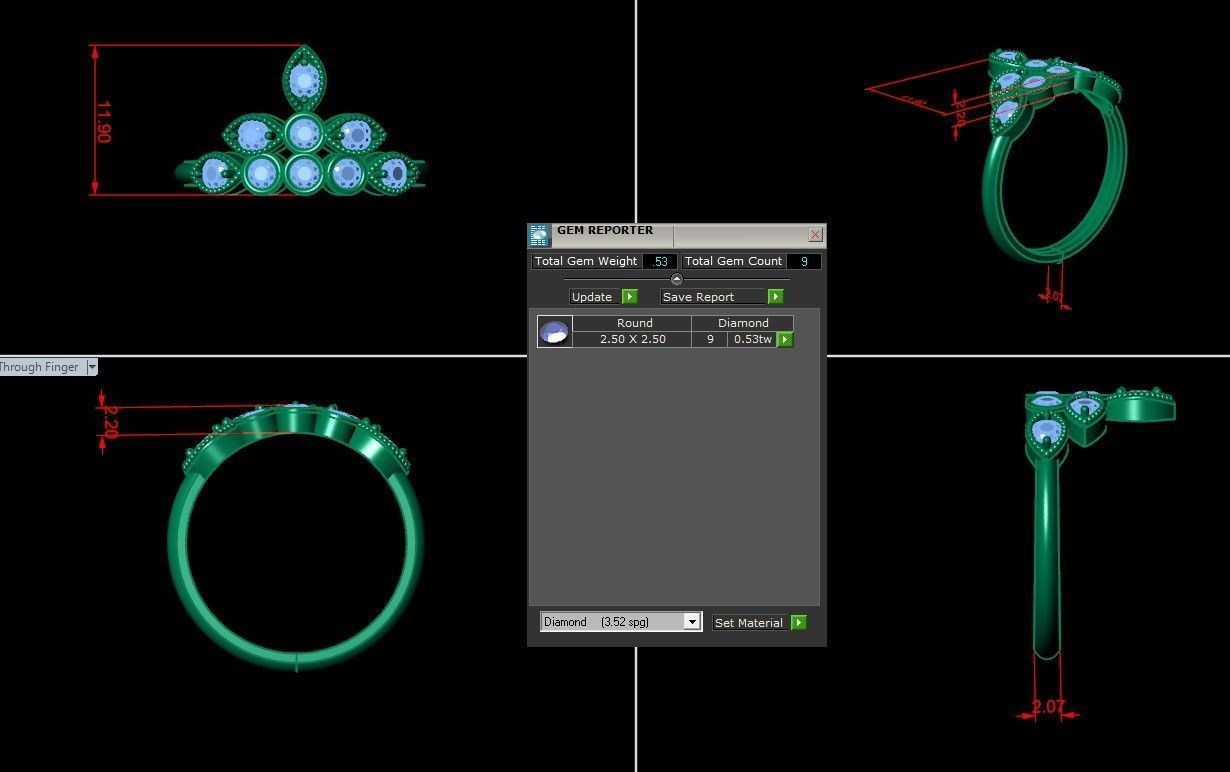Click the Gem Reporter title bar icon
Image resolution: width=1230 pixels, height=772 pixels.
(x=539, y=236)
